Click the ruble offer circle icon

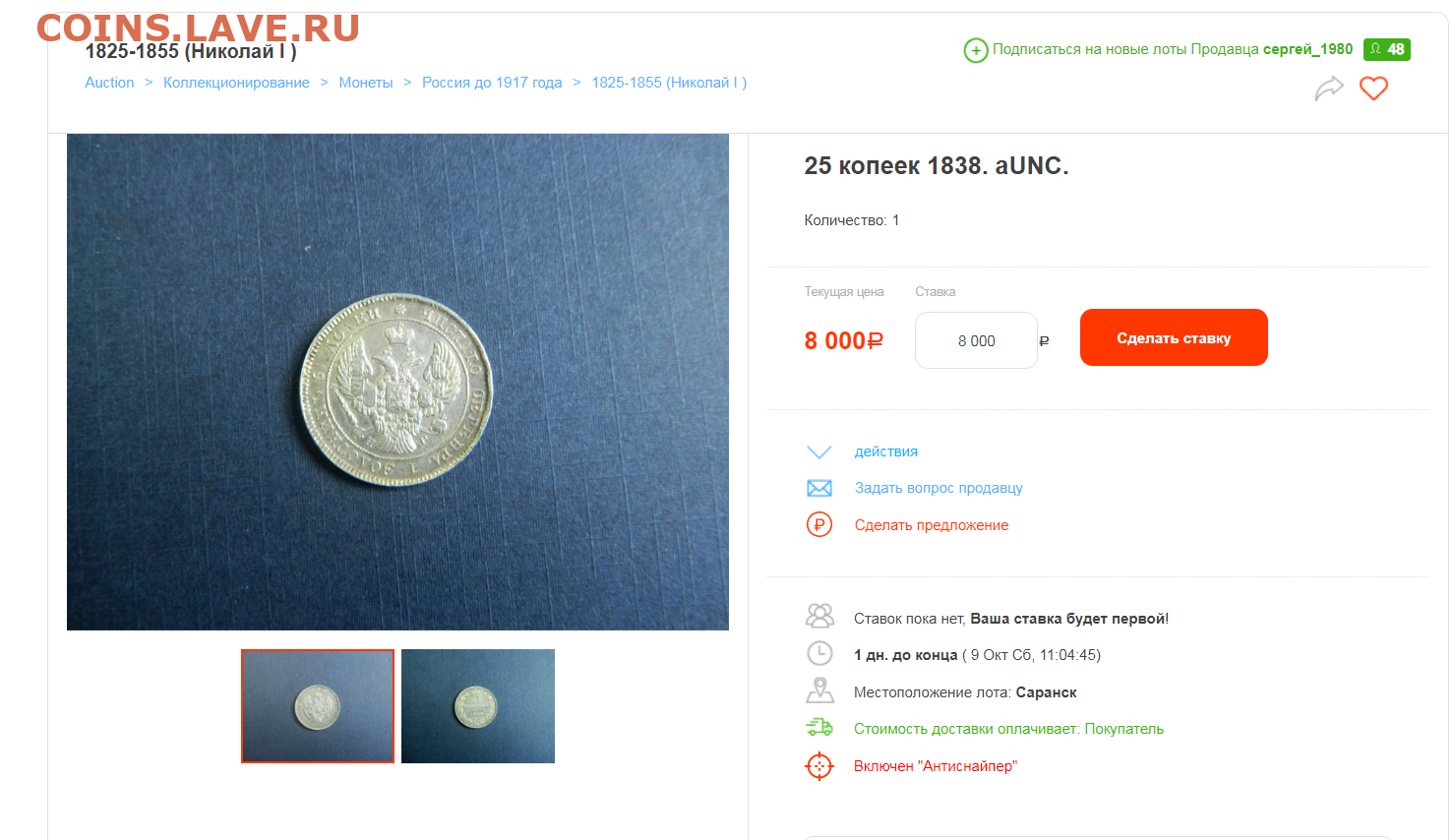819,525
